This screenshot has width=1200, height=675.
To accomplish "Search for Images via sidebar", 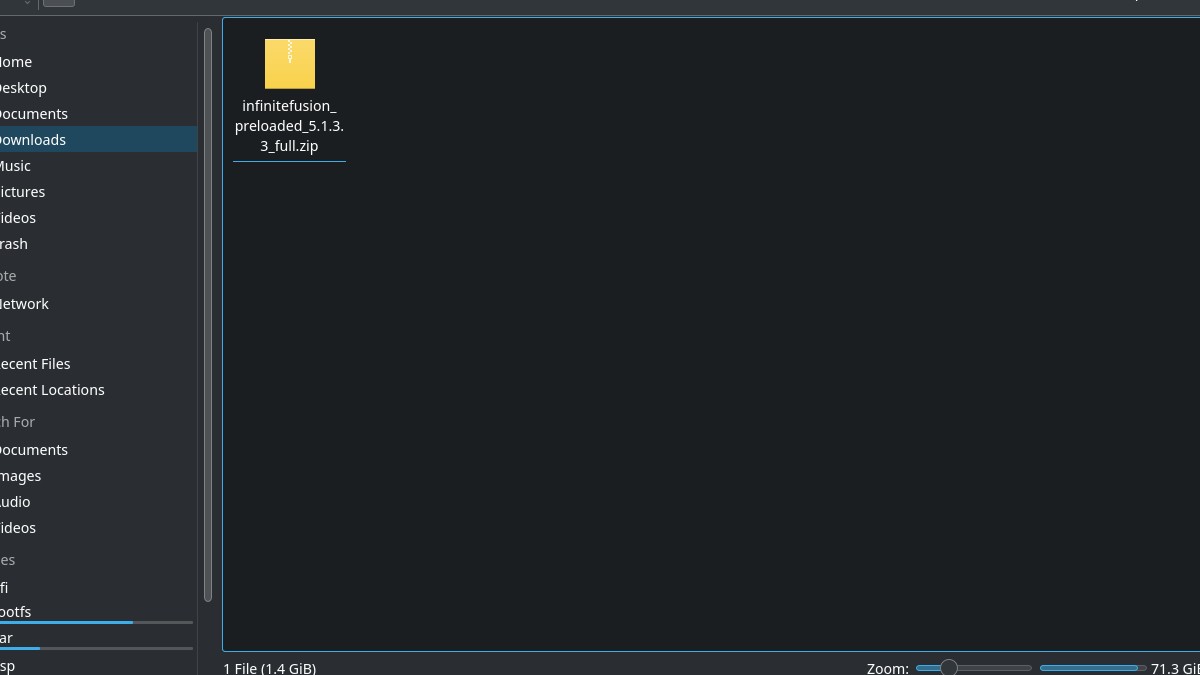I will click(21, 476).
